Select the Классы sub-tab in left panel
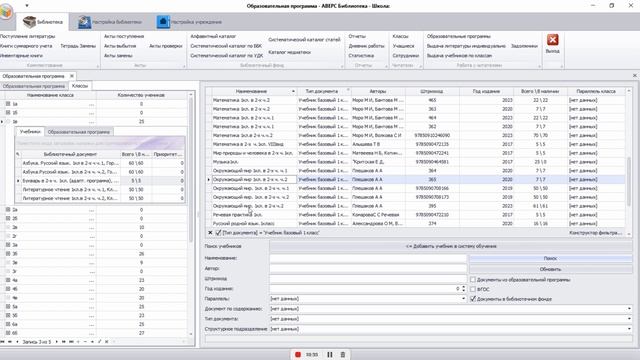 click(x=80, y=86)
